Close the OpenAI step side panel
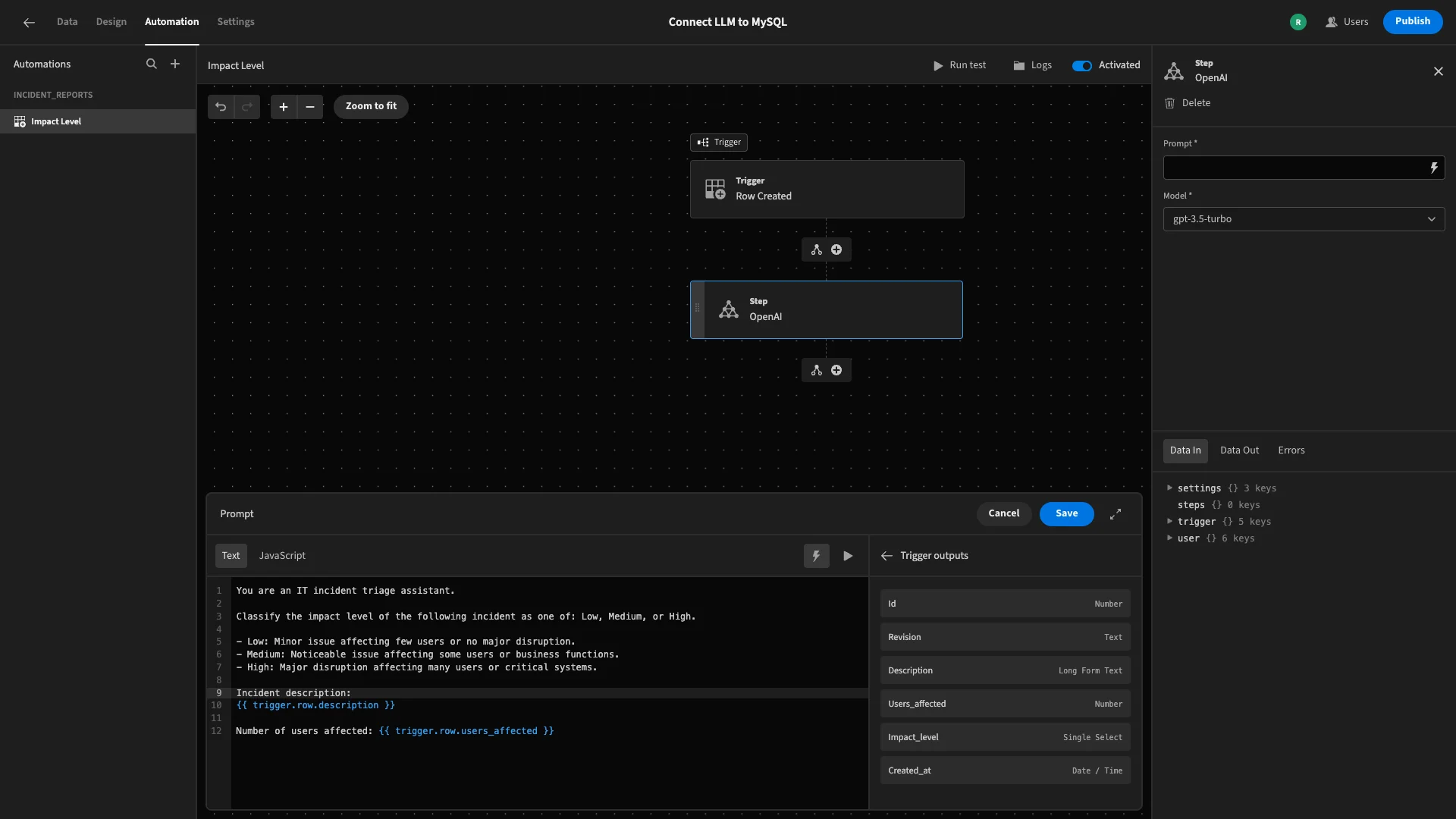The image size is (1456, 819). click(1439, 71)
